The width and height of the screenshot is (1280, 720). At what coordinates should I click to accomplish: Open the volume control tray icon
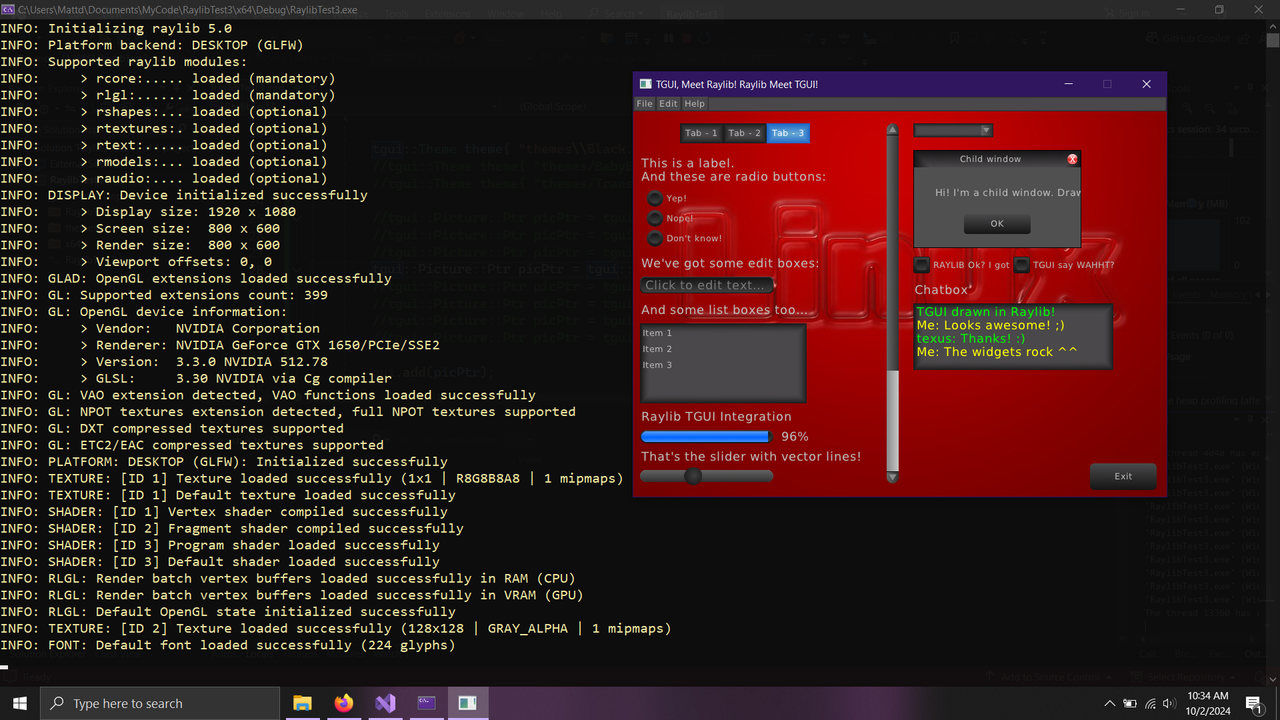click(x=1169, y=704)
